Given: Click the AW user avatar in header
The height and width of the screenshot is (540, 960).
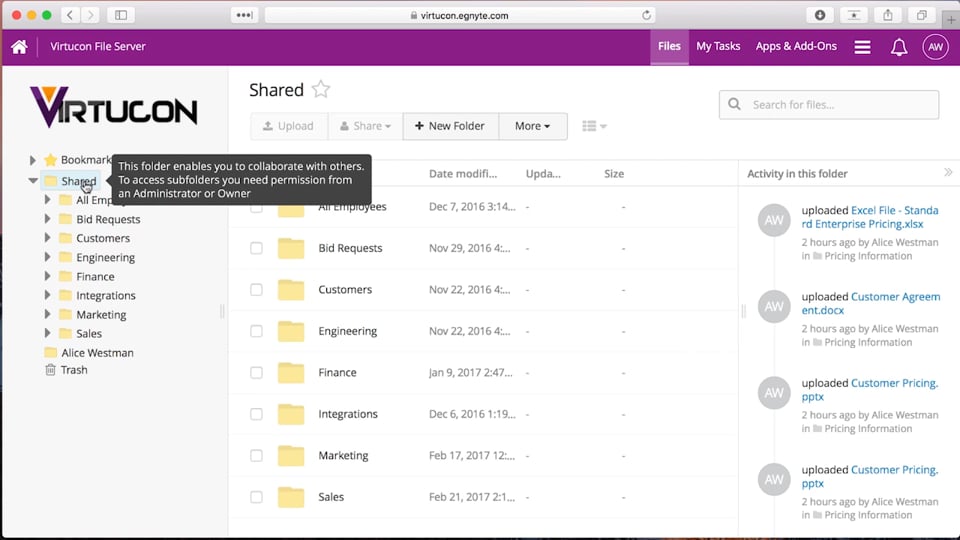Looking at the screenshot, I should click(x=935, y=47).
